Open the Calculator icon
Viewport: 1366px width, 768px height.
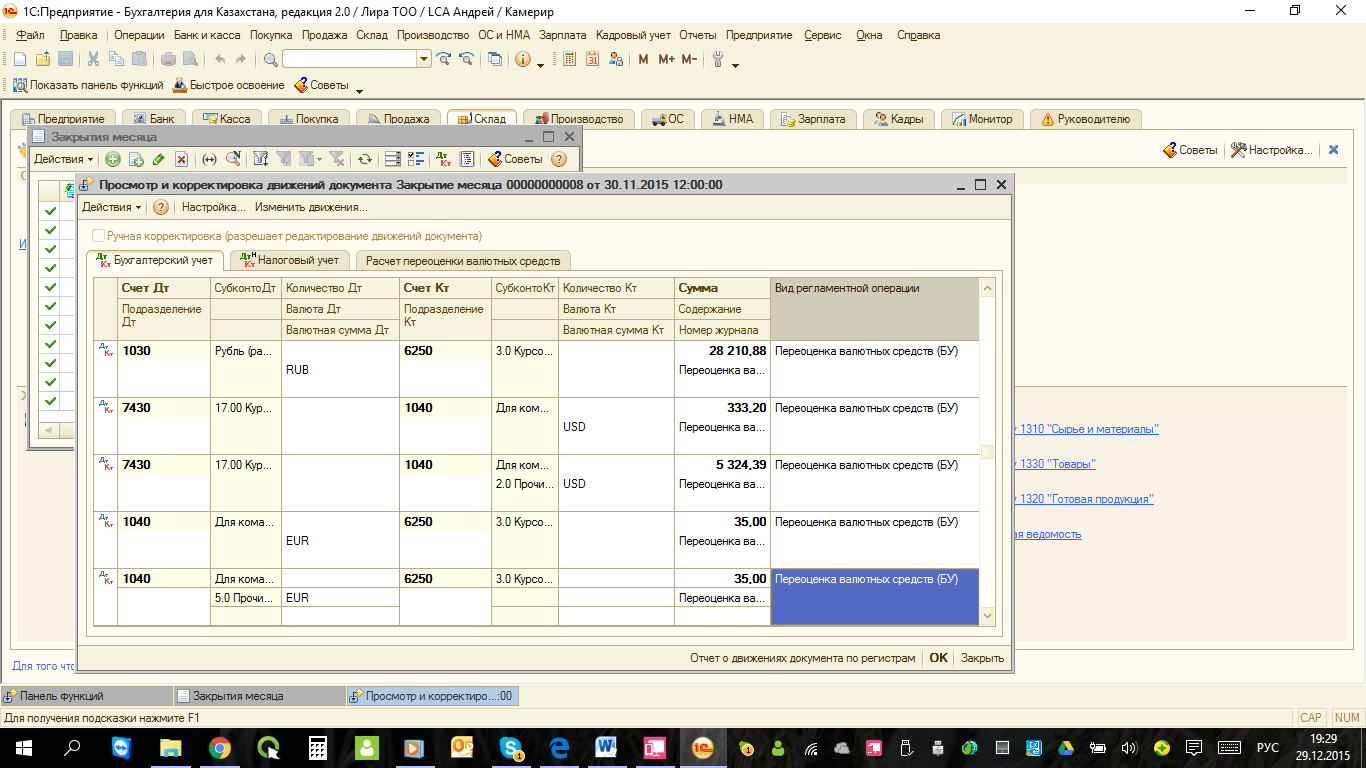click(569, 59)
